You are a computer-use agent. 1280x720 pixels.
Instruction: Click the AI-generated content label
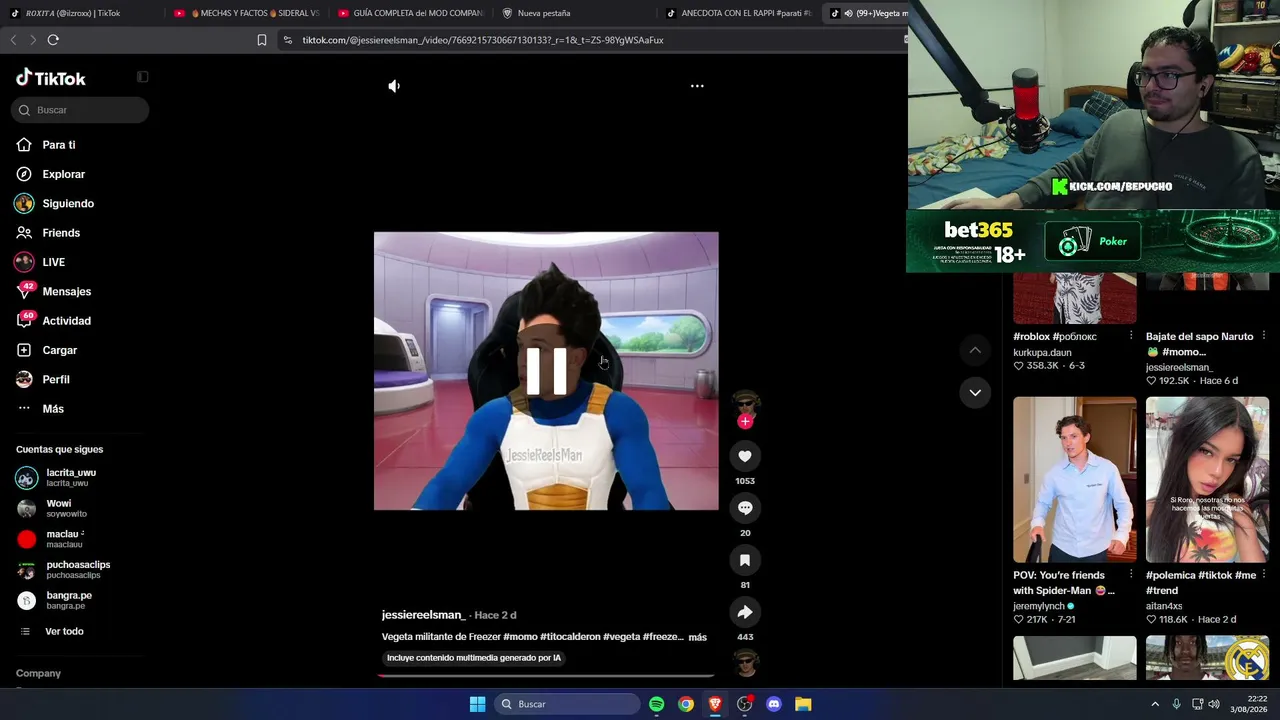[474, 658]
